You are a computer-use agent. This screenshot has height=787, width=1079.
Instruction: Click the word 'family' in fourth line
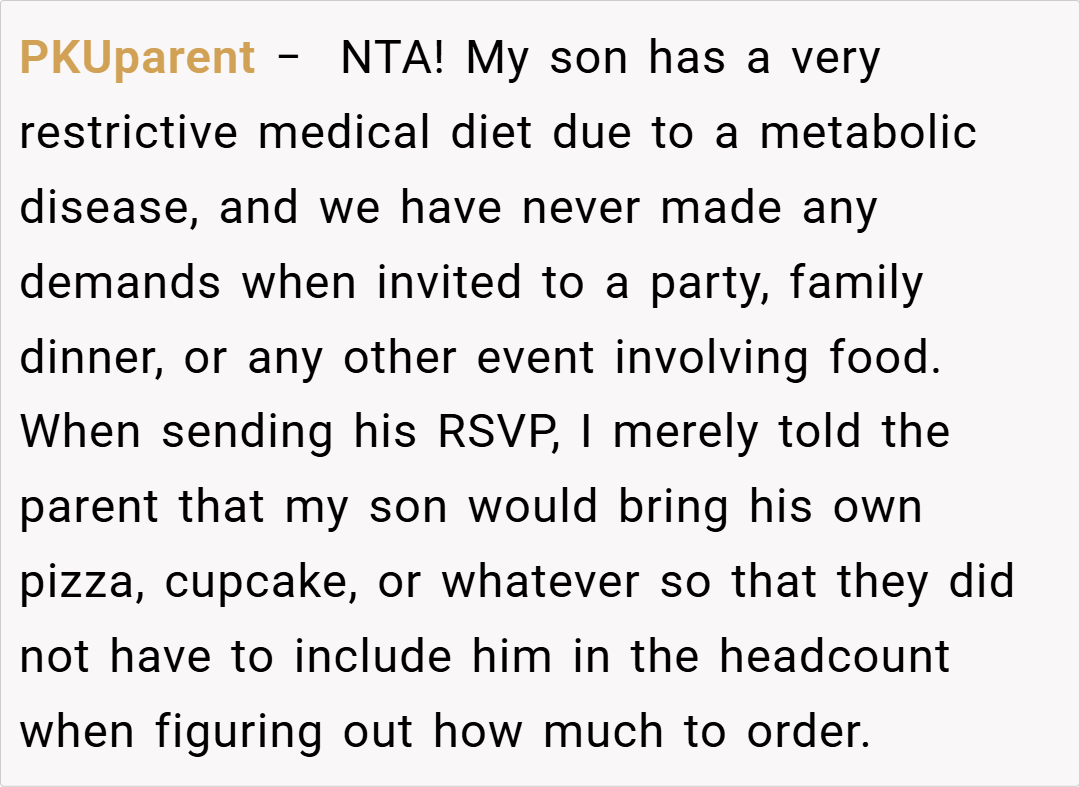(x=856, y=283)
